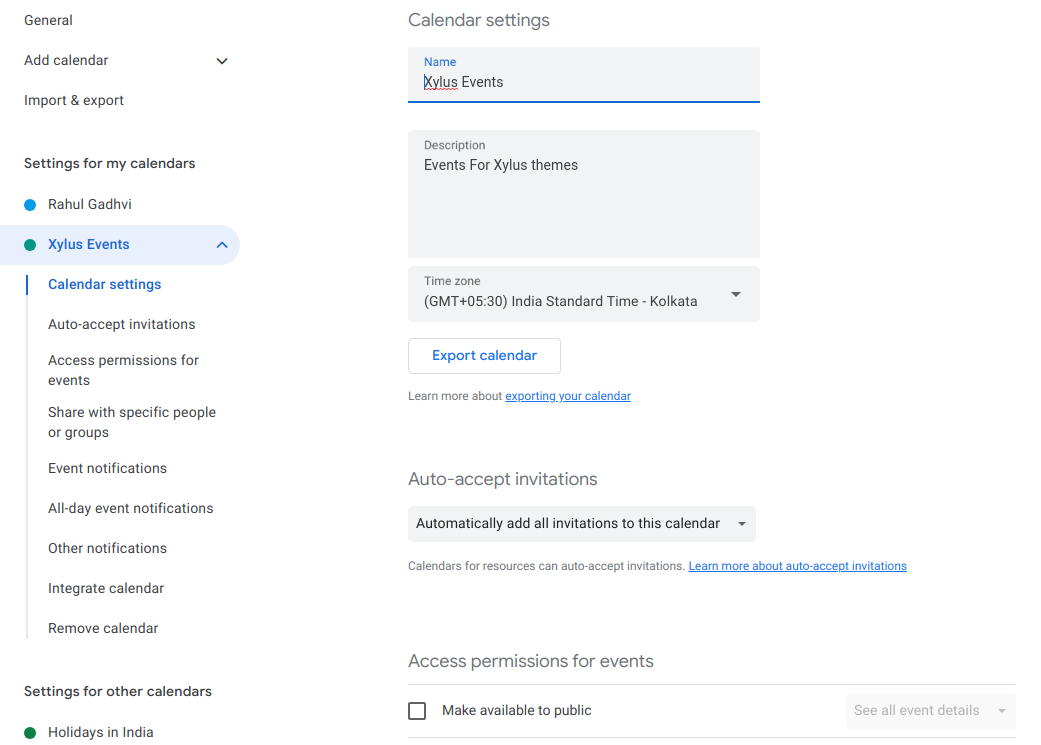Screen dimensions: 1041x745
Task: Open the auto-accept invitations behavior dropdown
Action: click(x=741, y=523)
